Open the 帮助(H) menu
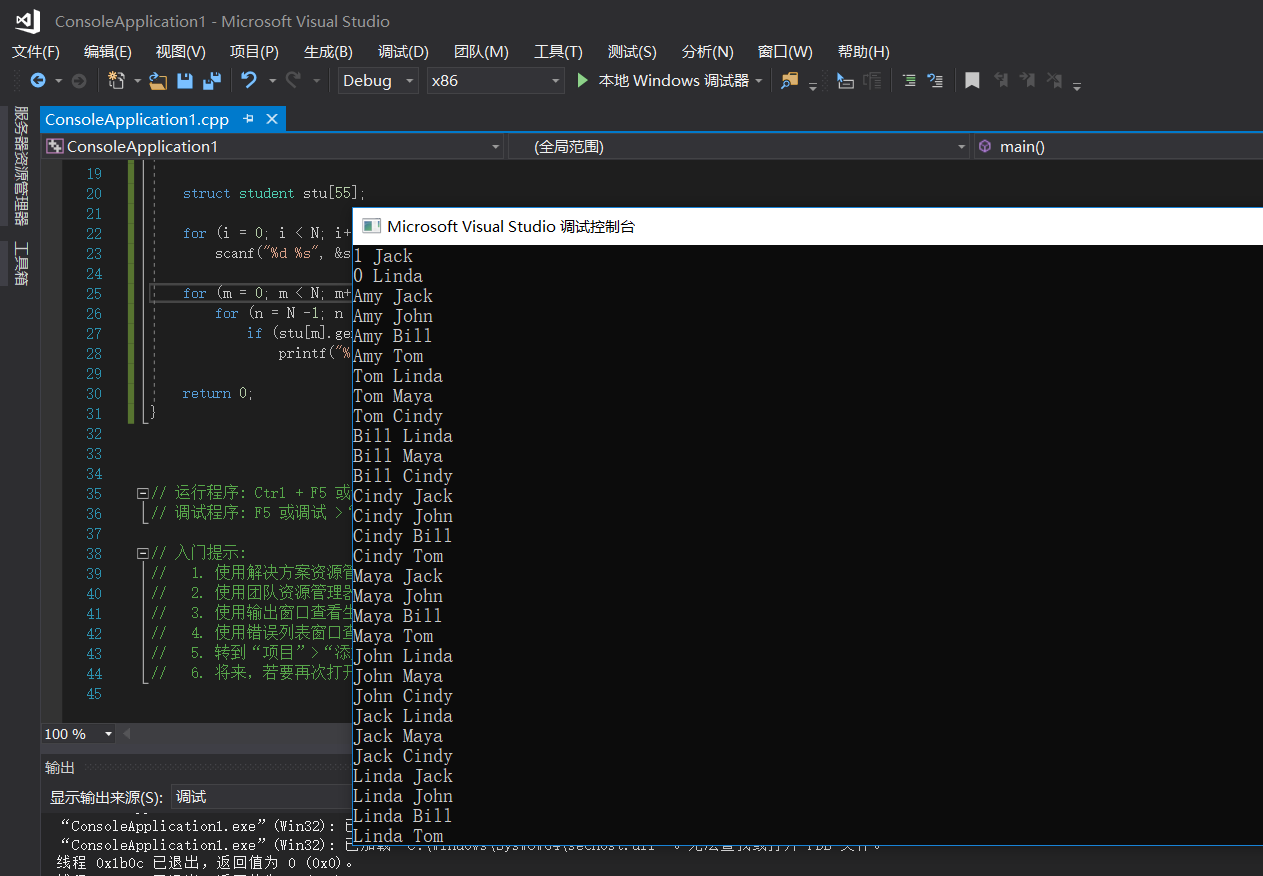 863,52
